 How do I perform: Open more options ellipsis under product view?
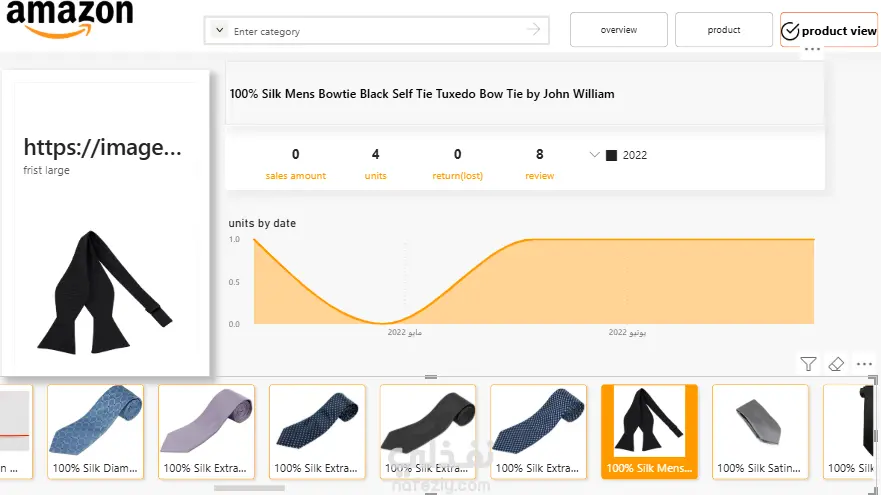click(812, 49)
